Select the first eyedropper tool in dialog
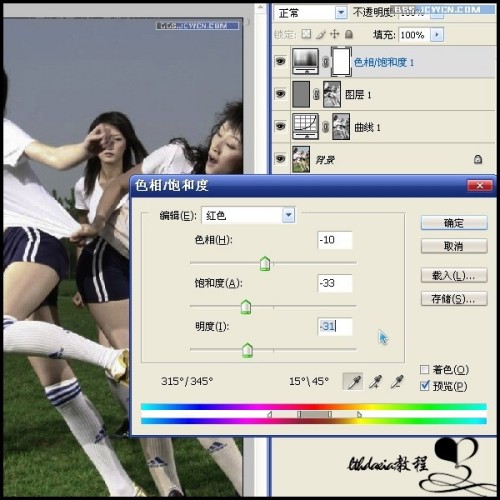This screenshot has height=500, width=500. [353, 381]
